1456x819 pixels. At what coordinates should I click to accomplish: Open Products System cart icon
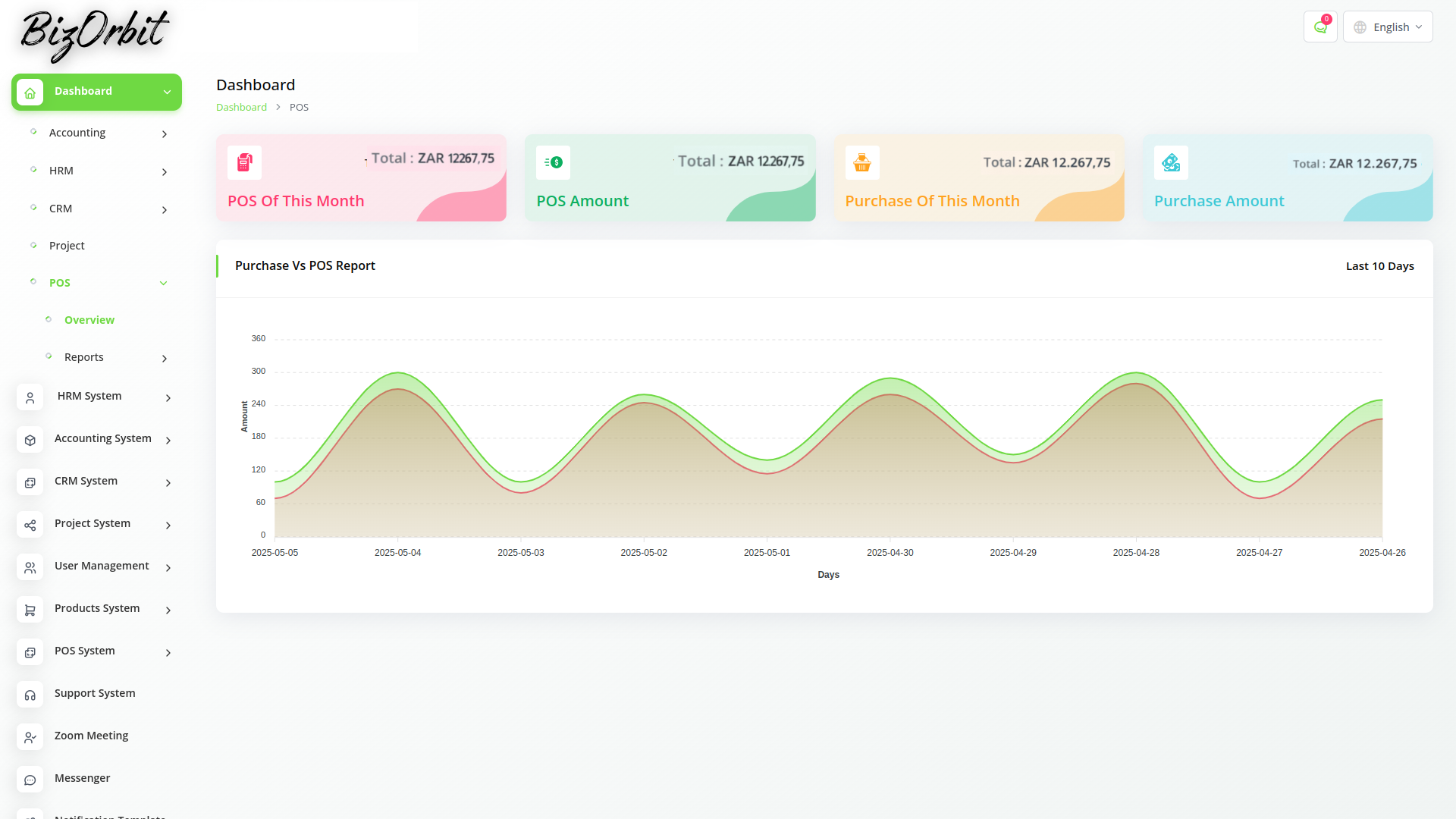30,609
